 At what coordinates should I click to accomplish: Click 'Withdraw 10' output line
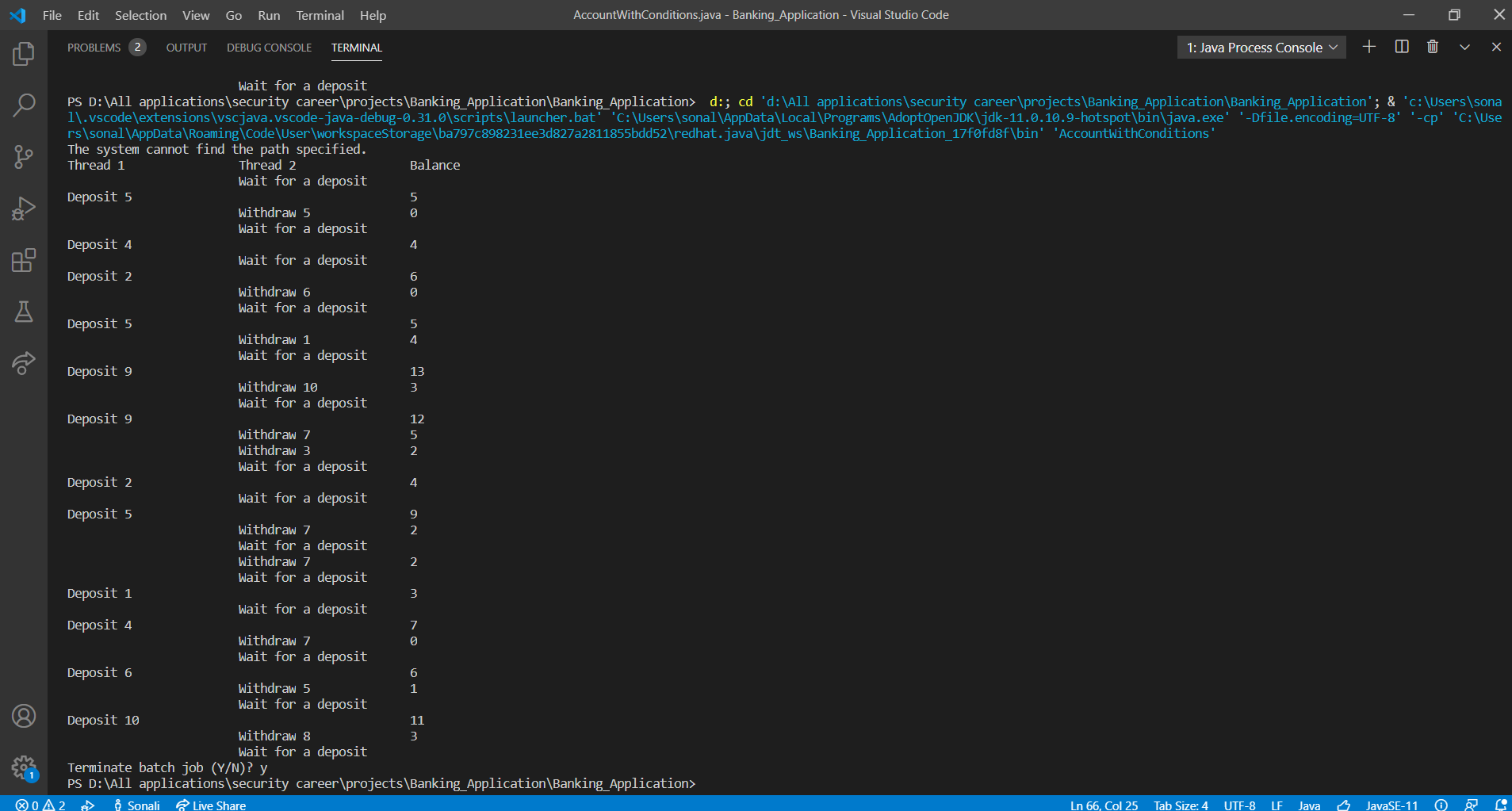[x=278, y=387]
